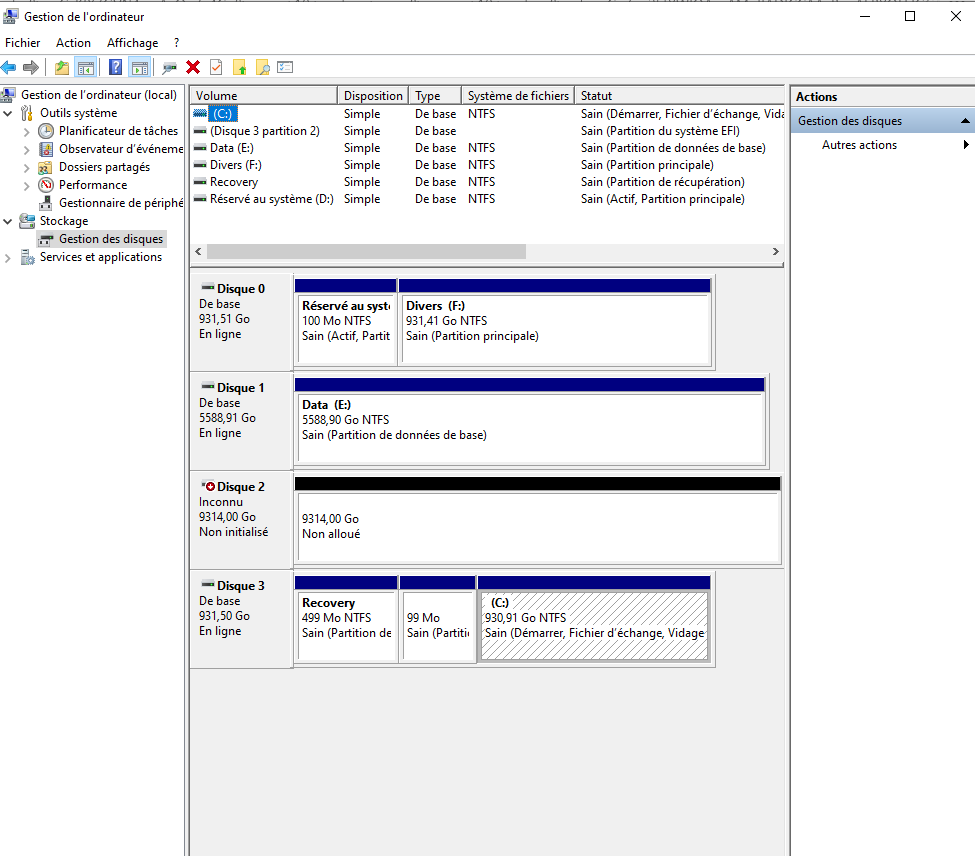Sort by Système de fichiers column header
The width and height of the screenshot is (975, 856).
[518, 96]
